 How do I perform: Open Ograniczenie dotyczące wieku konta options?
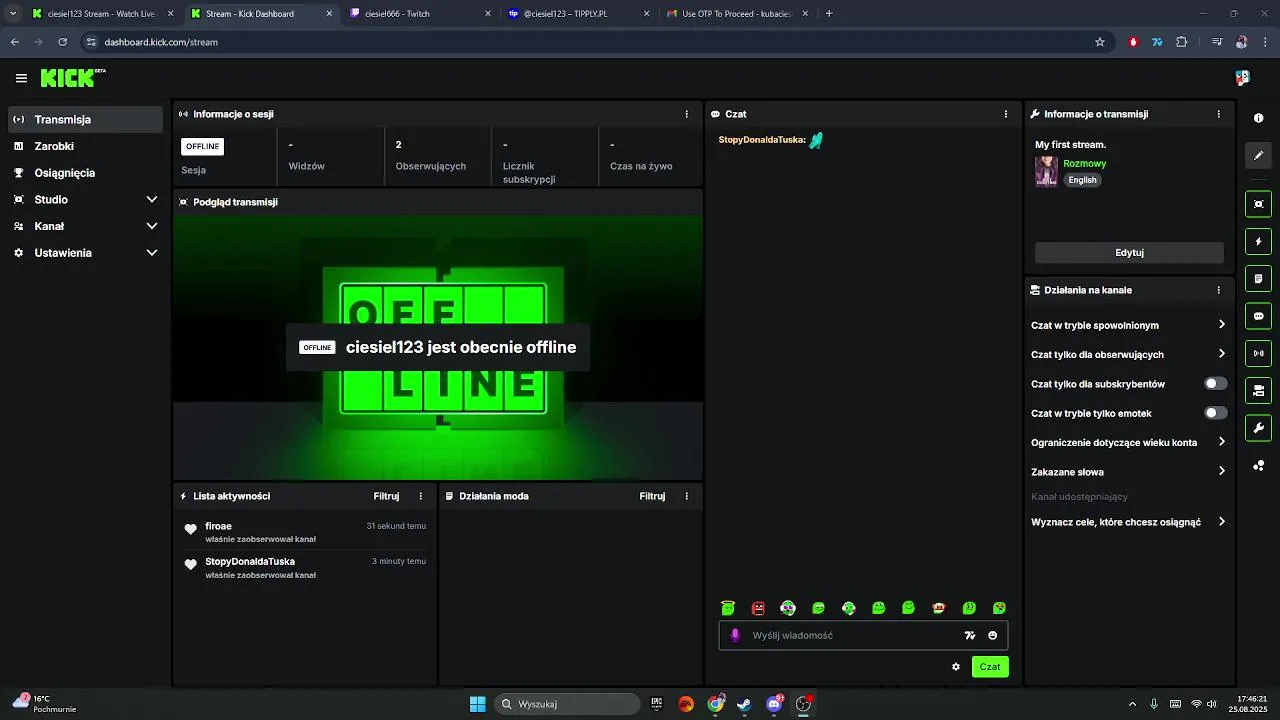[x=1129, y=442]
